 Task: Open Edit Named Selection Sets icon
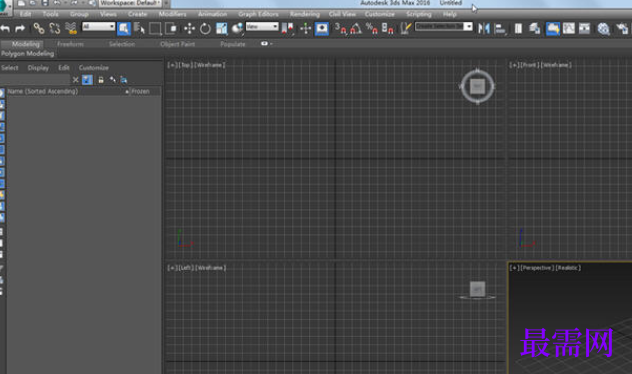click(405, 29)
